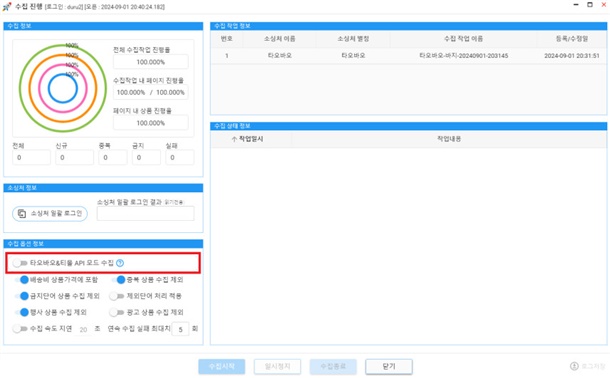Image resolution: width=610 pixels, height=378 pixels.
Task: Click row number 1 cell
Action: click(x=226, y=56)
